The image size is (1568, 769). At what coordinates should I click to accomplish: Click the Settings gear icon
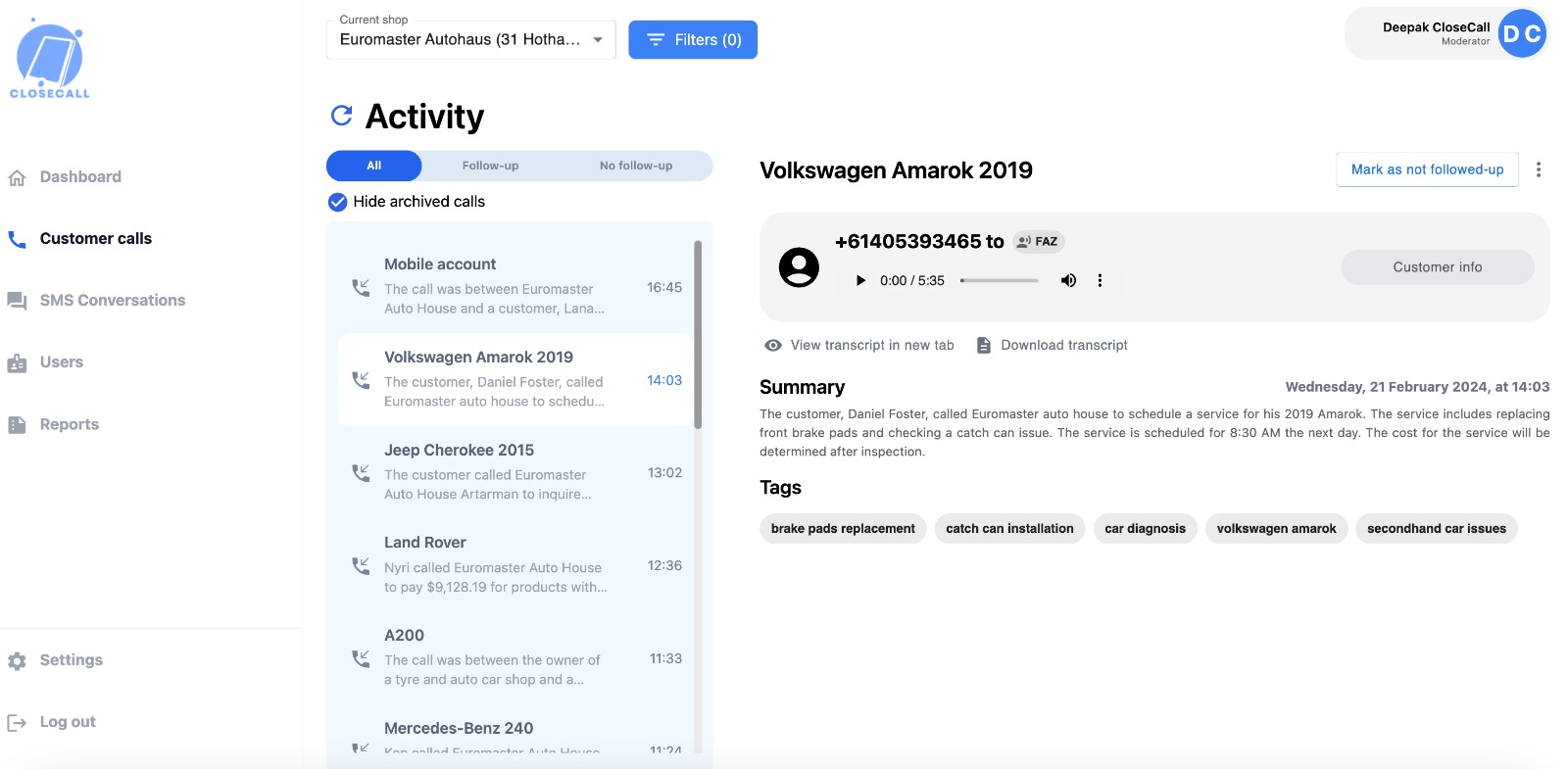(17, 661)
